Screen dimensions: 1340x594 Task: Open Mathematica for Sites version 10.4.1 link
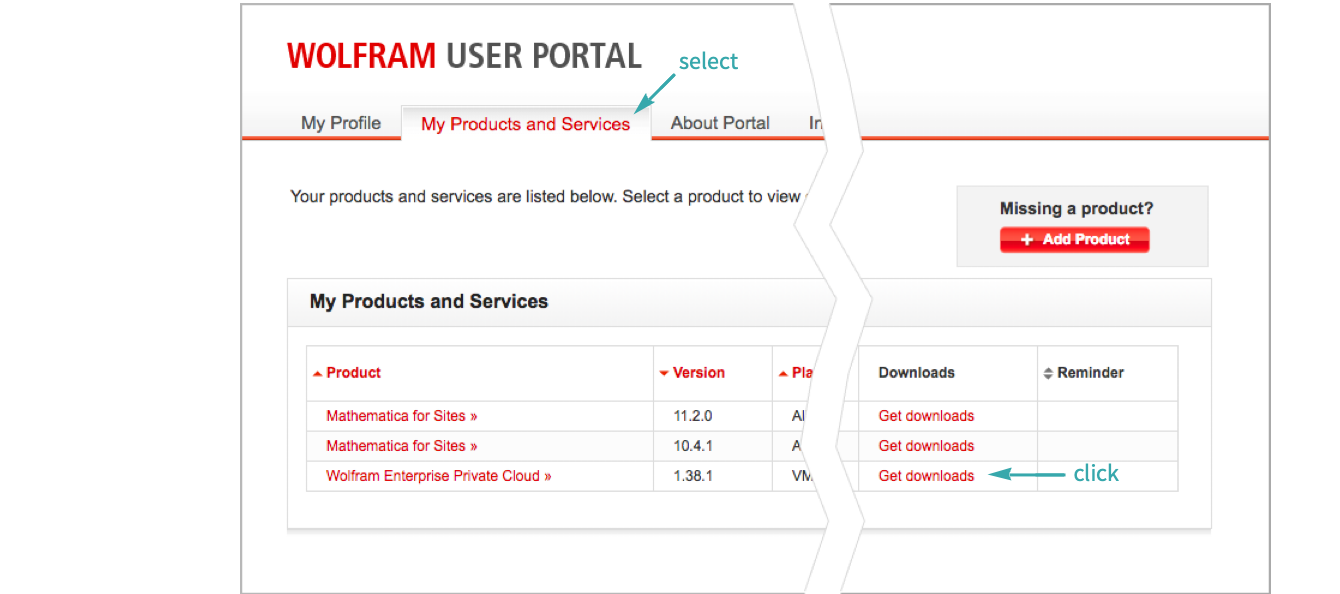pos(401,446)
